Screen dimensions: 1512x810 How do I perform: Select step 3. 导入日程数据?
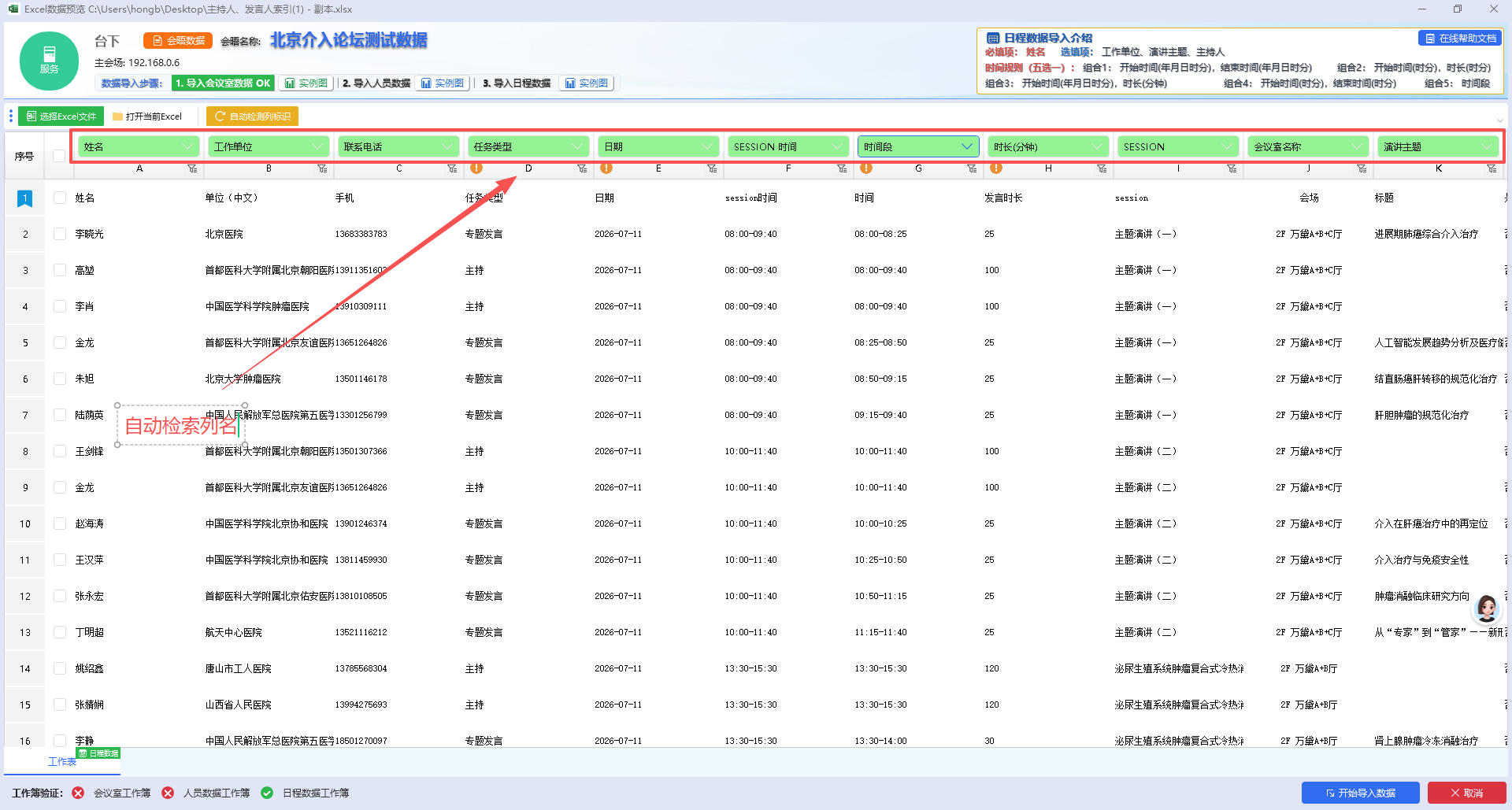[x=517, y=83]
